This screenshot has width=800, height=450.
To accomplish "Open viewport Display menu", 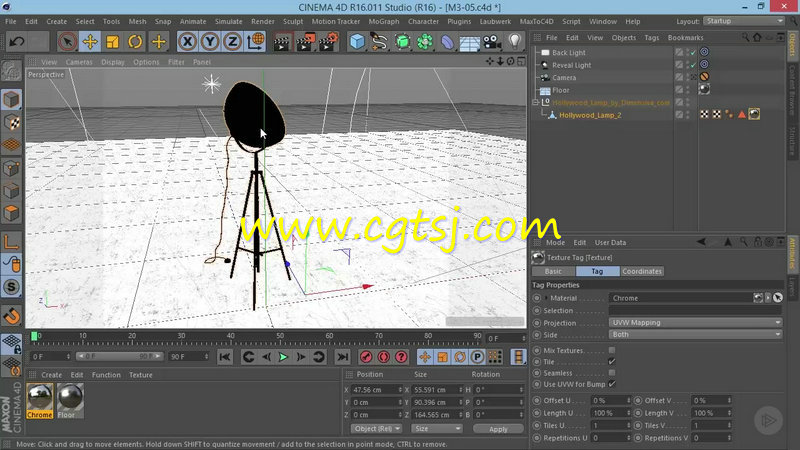I will (113, 62).
